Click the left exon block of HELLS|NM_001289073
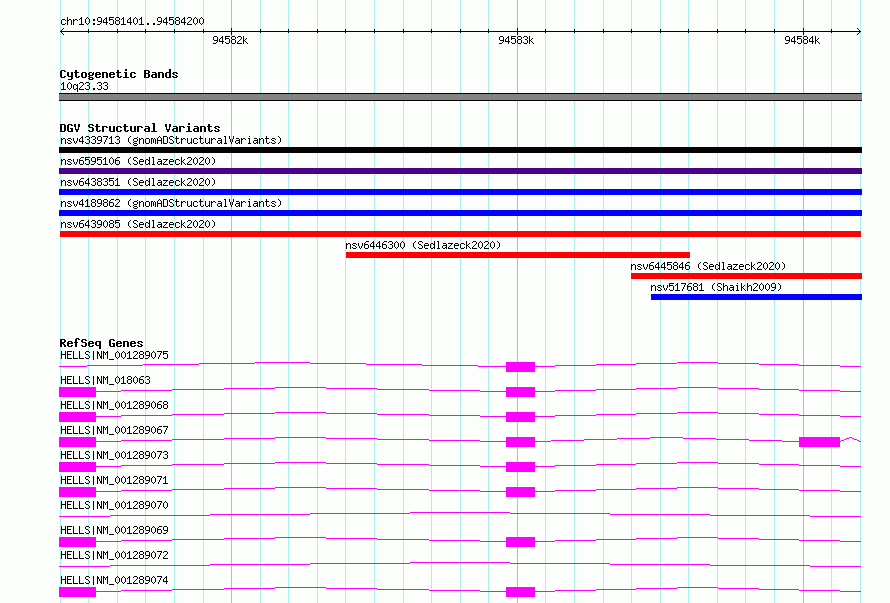The width and height of the screenshot is (890, 603). 78,467
